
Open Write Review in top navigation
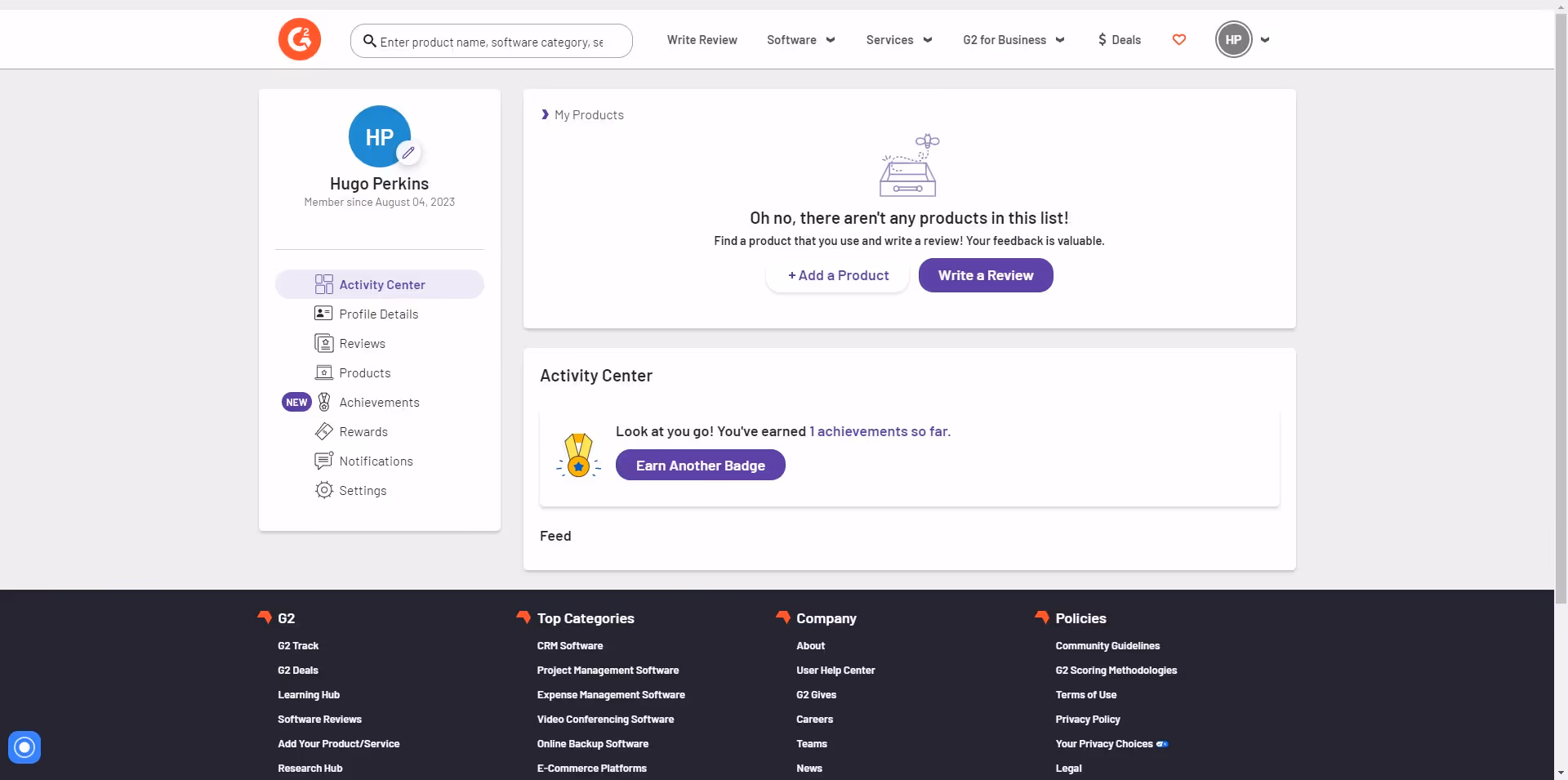tap(702, 39)
